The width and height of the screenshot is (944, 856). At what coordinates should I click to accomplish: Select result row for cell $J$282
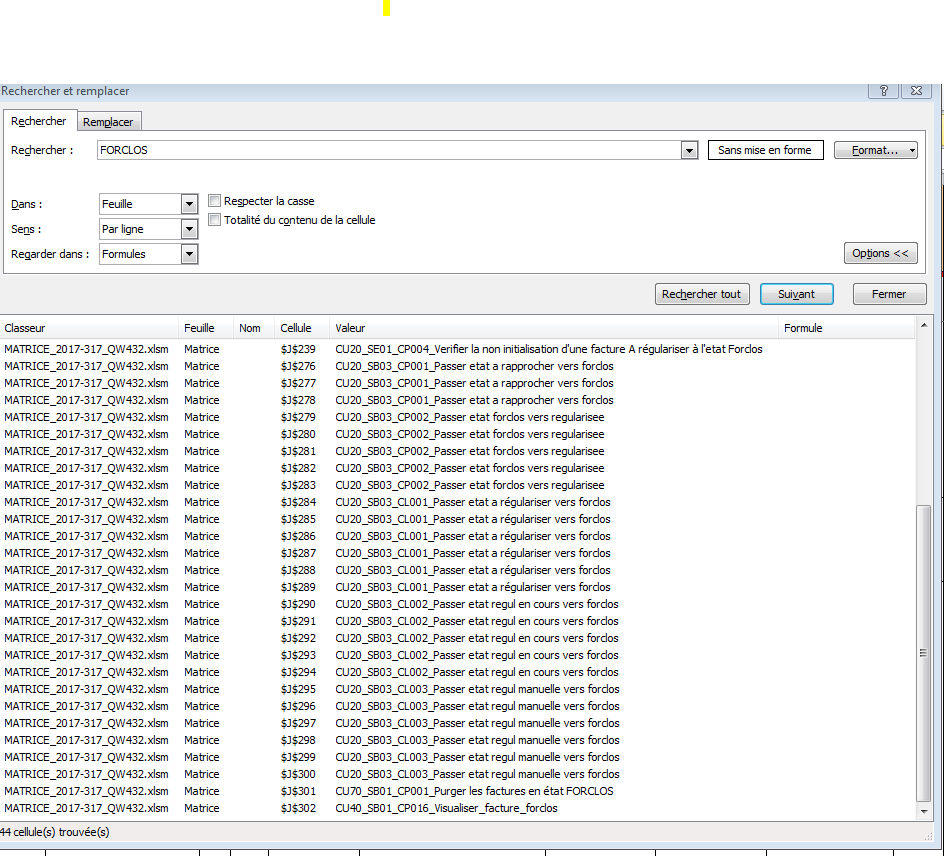(458, 468)
